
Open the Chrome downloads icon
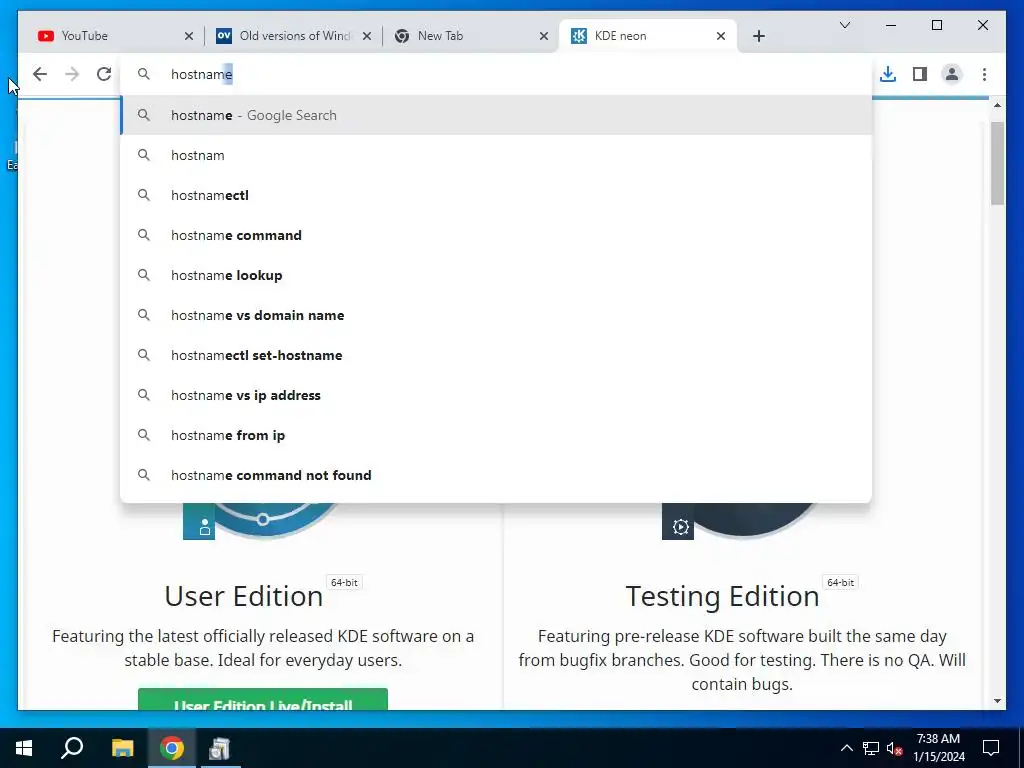point(888,74)
